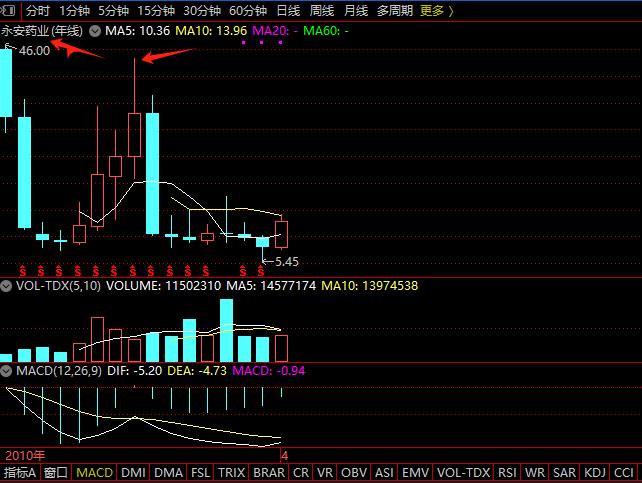Select the VR indicator tab
642x483 pixels.
pyautogui.click(x=325, y=473)
